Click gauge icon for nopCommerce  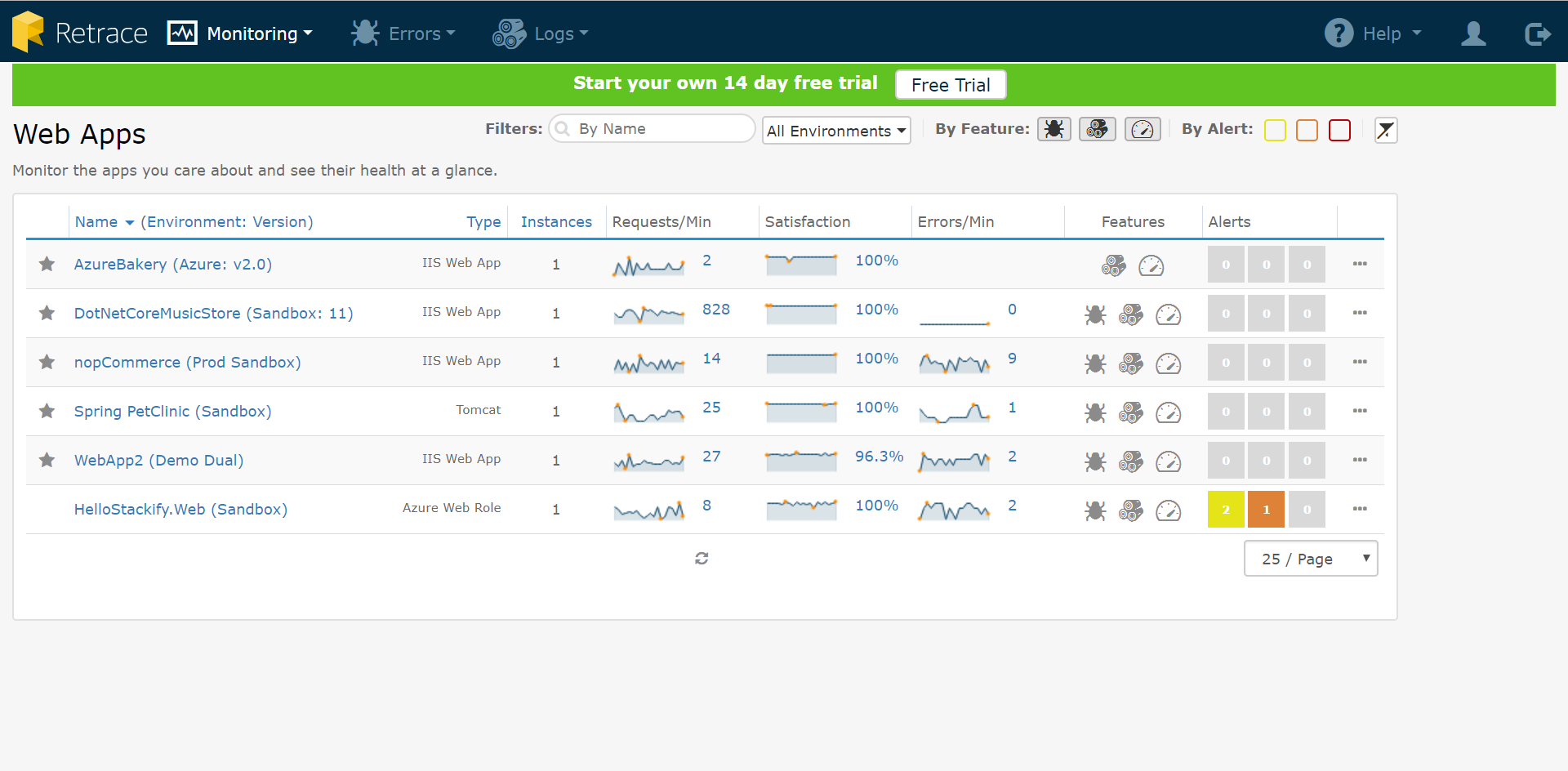click(x=1169, y=363)
